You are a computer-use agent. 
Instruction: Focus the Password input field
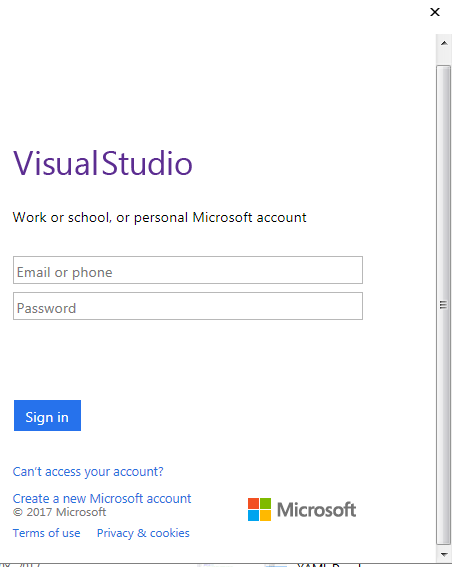pos(188,306)
